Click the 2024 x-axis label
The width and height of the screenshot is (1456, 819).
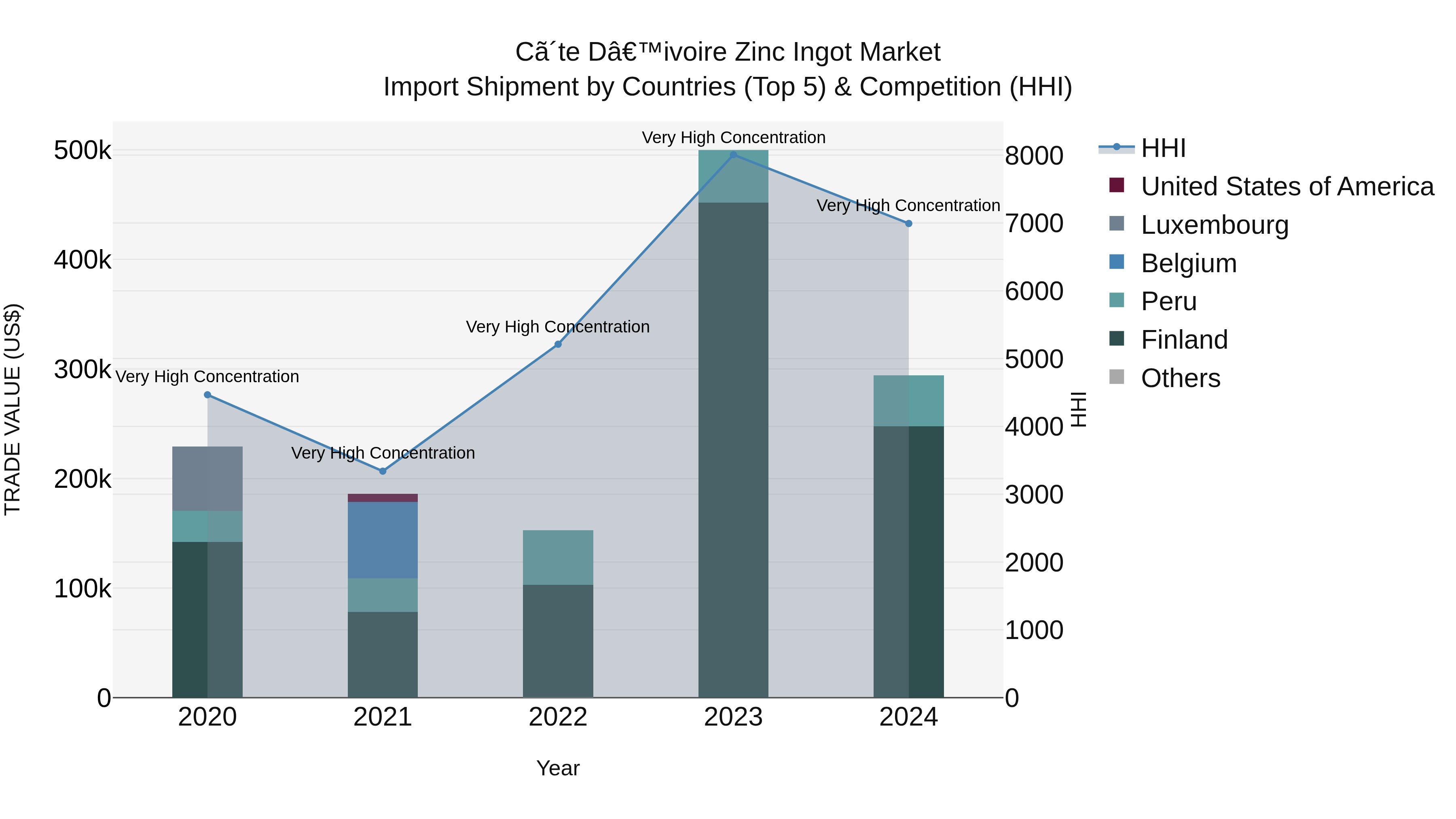tap(909, 717)
